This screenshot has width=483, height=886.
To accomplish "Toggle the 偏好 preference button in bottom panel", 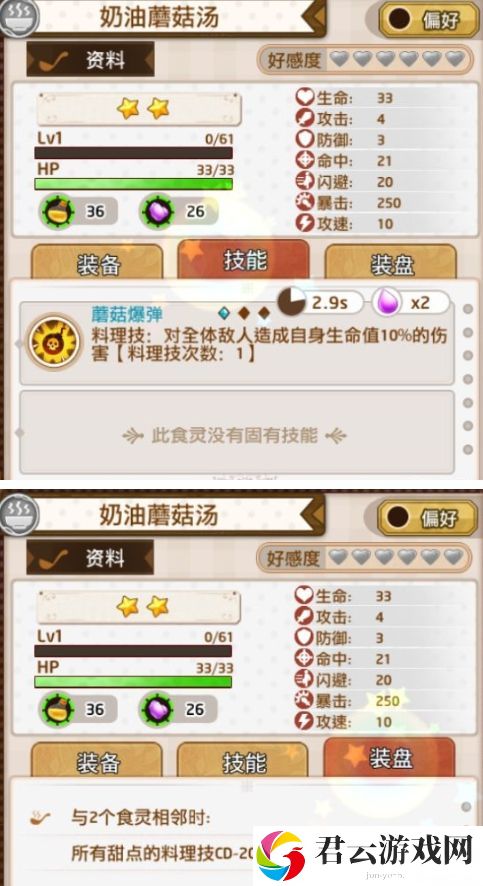I will pyautogui.click(x=428, y=516).
